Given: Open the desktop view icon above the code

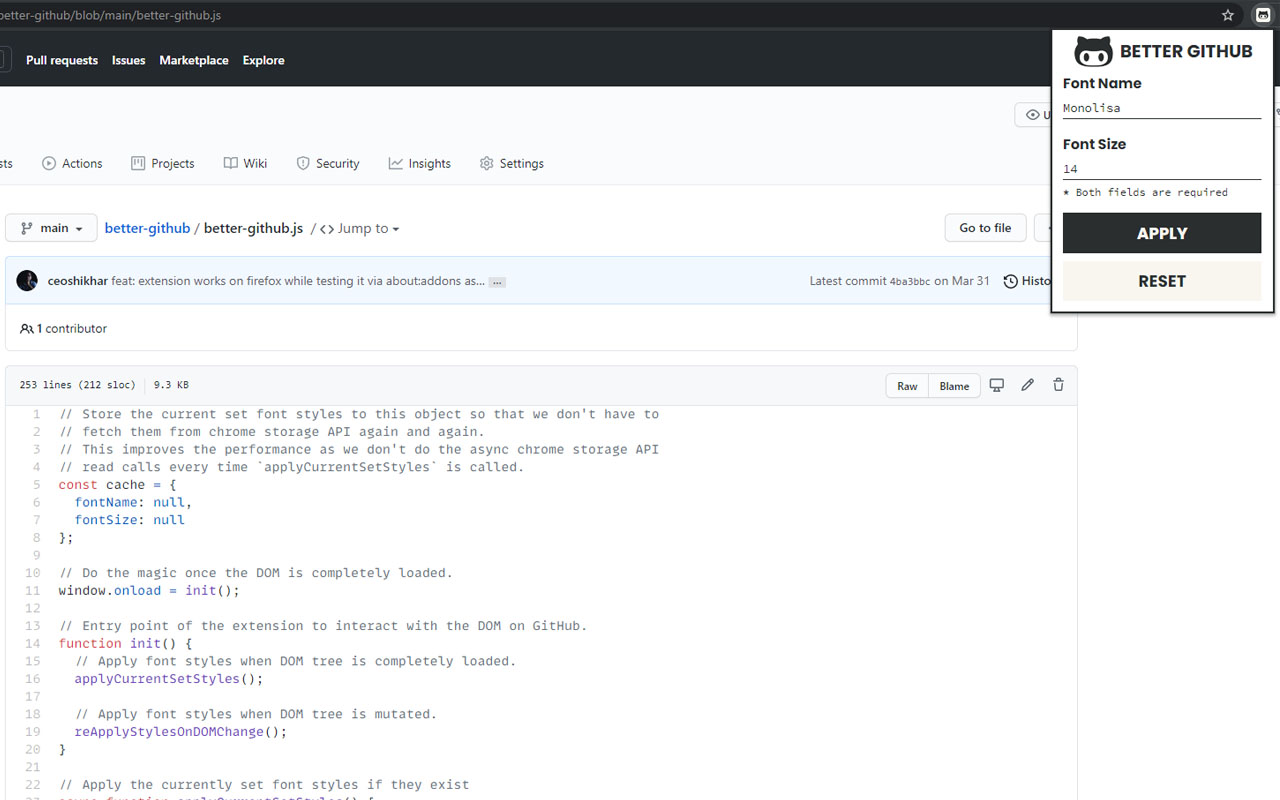Looking at the screenshot, I should [996, 384].
